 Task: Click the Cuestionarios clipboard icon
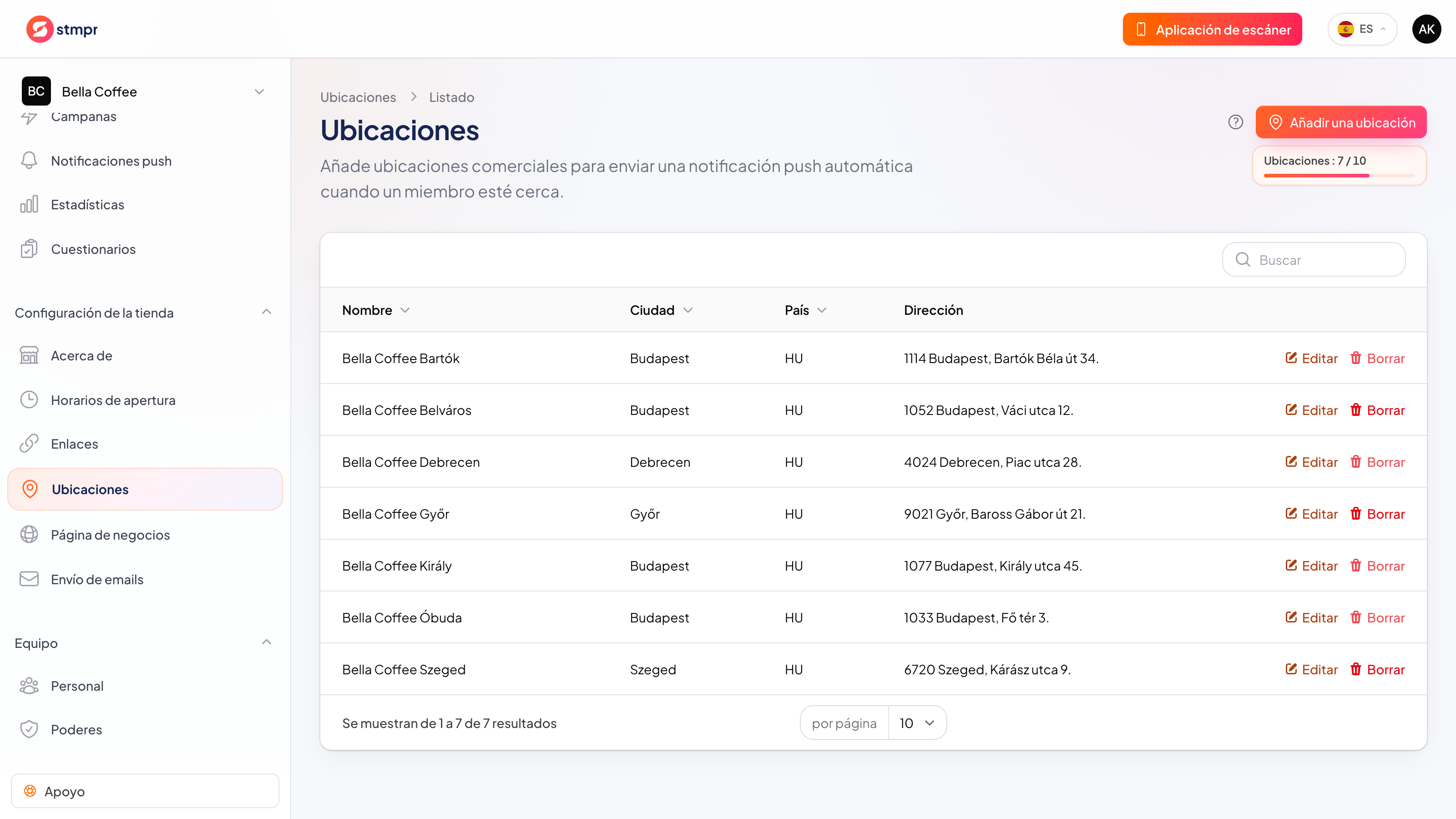pyautogui.click(x=29, y=249)
